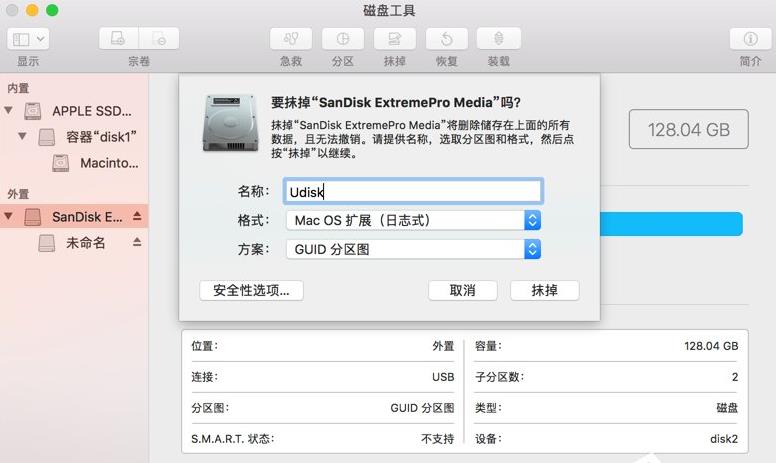Eject the 未命名 volume
Viewport: 776px width, 463px height.
(x=137, y=243)
